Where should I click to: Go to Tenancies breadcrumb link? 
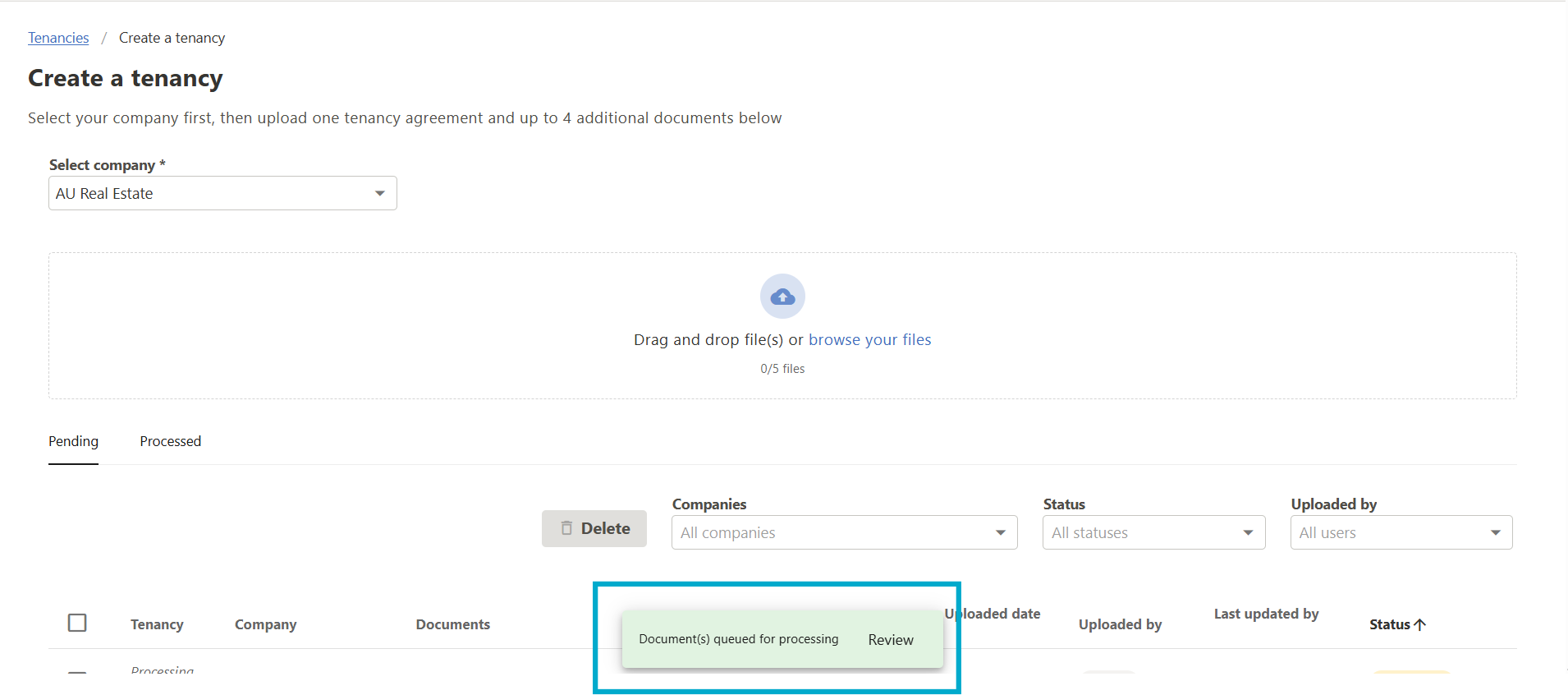pos(58,38)
